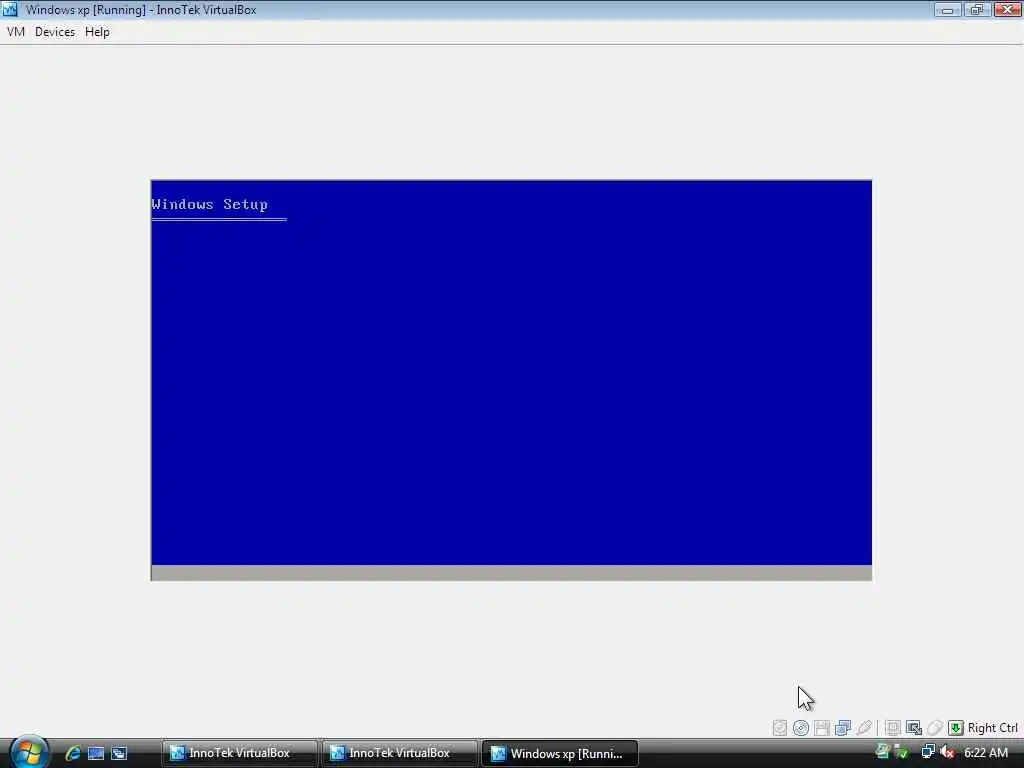1024x768 pixels.
Task: Click the 6:22 AM taskbar clock
Action: coord(986,752)
